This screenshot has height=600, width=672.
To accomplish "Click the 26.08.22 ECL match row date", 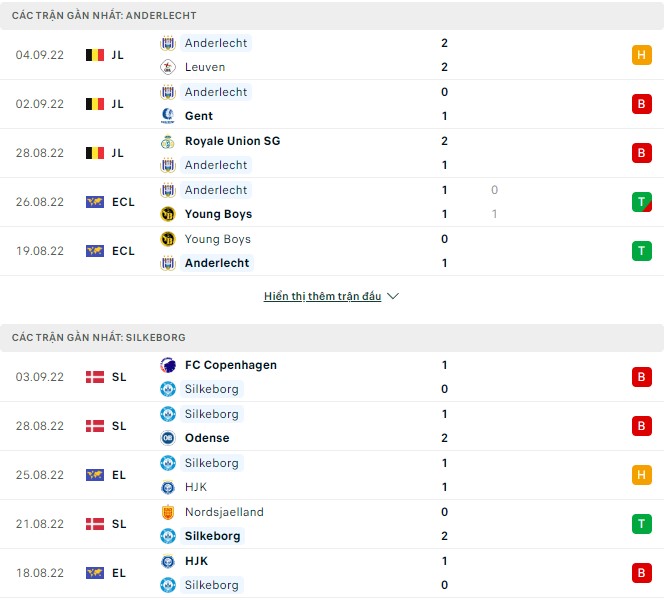I will click(40, 202).
